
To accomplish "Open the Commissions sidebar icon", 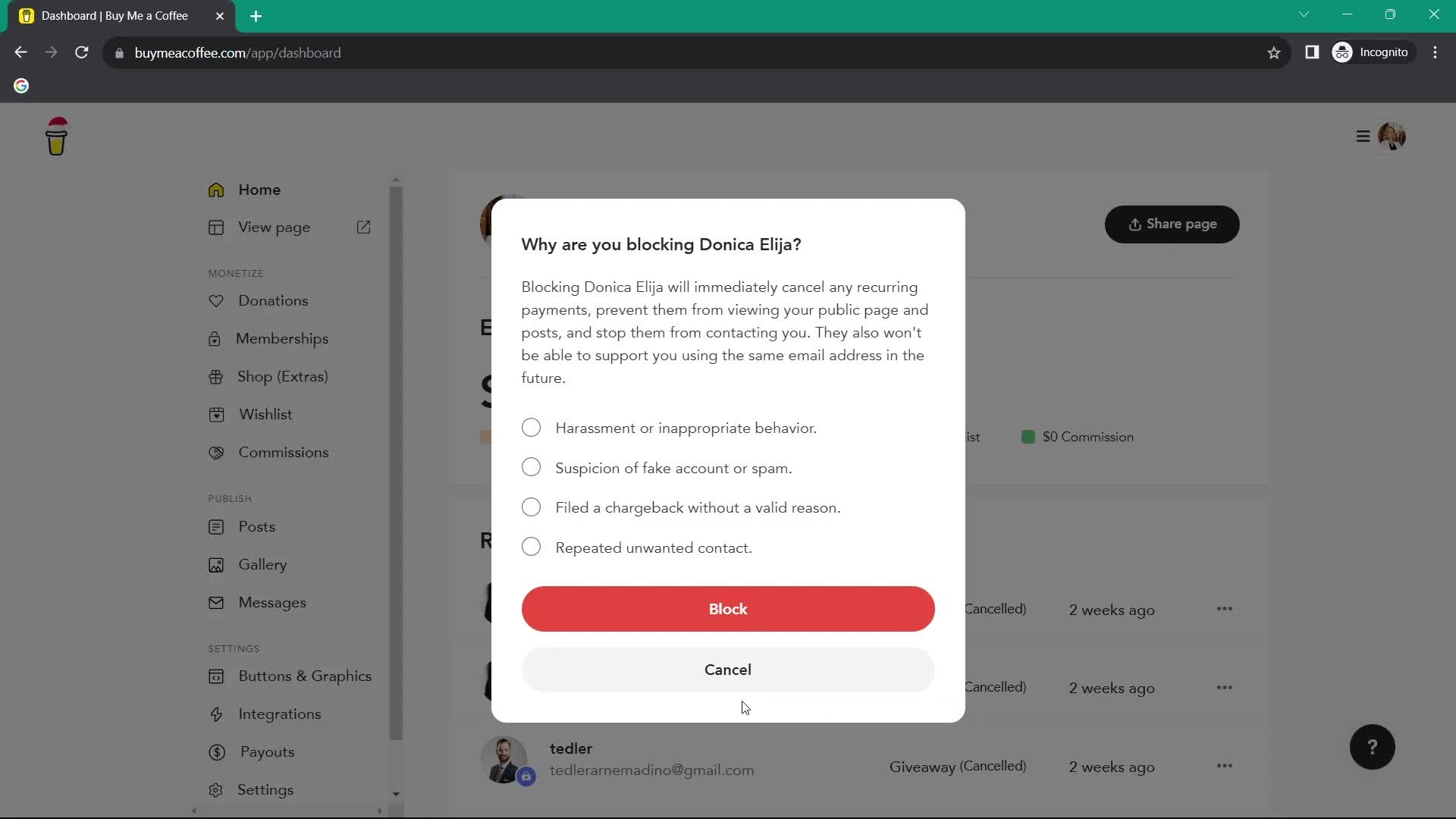I will pyautogui.click(x=217, y=453).
